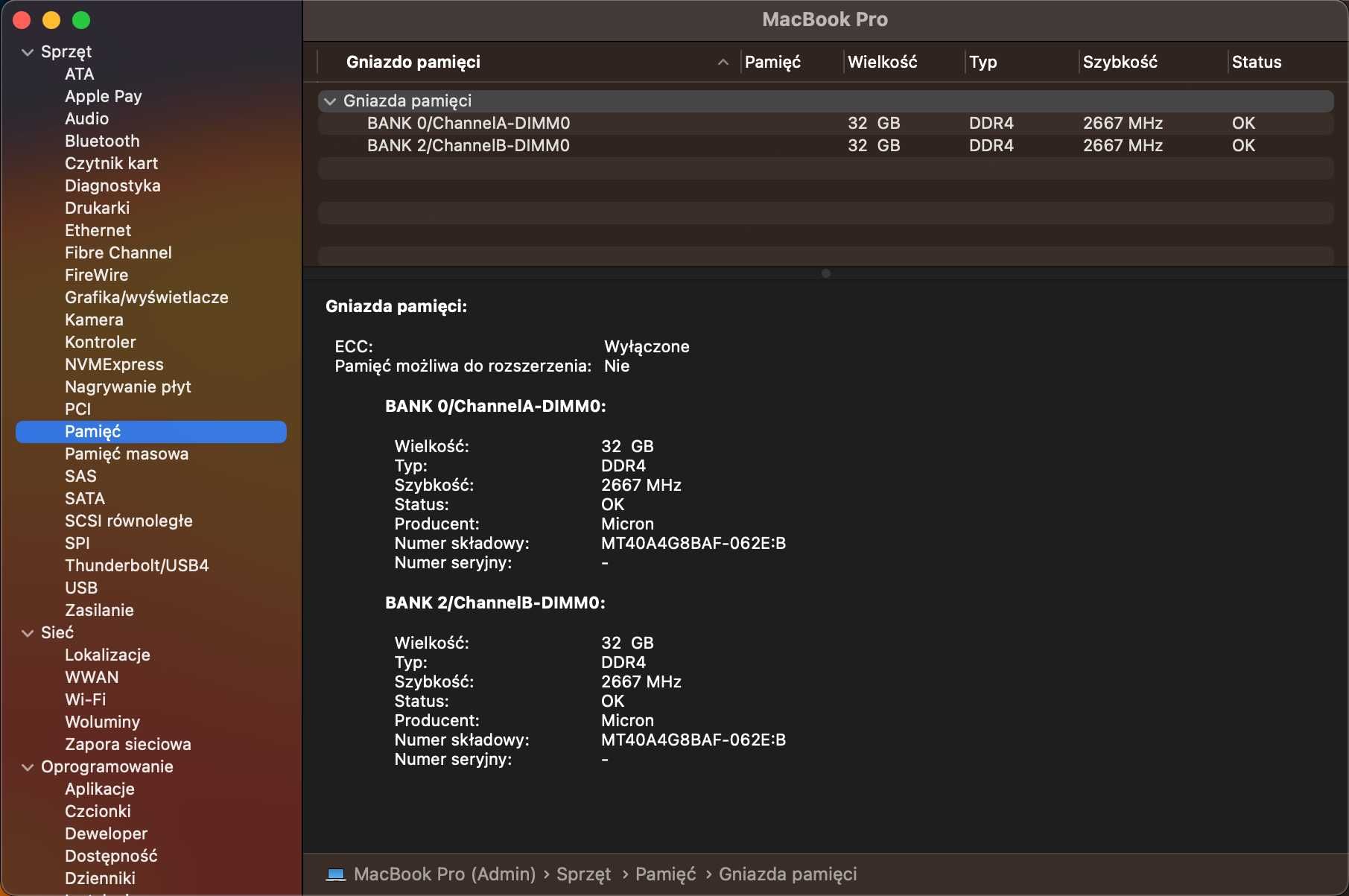
Task: Open Czcionki in the sidebar
Action: (x=98, y=812)
